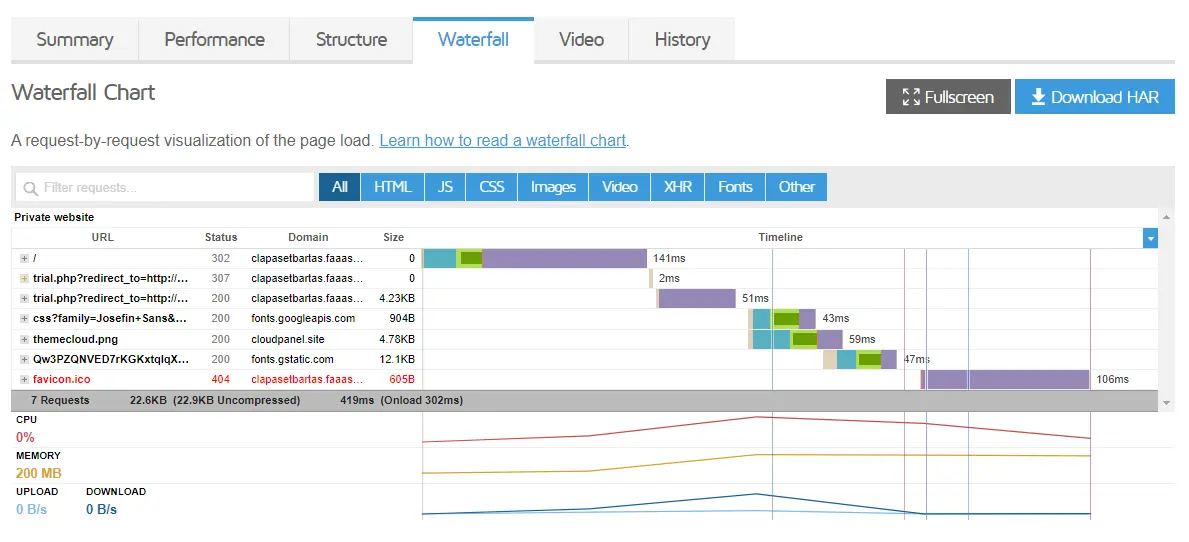Click the "7 Requests" summary text
Viewport: 1189px width, 542px height.
(x=60, y=400)
